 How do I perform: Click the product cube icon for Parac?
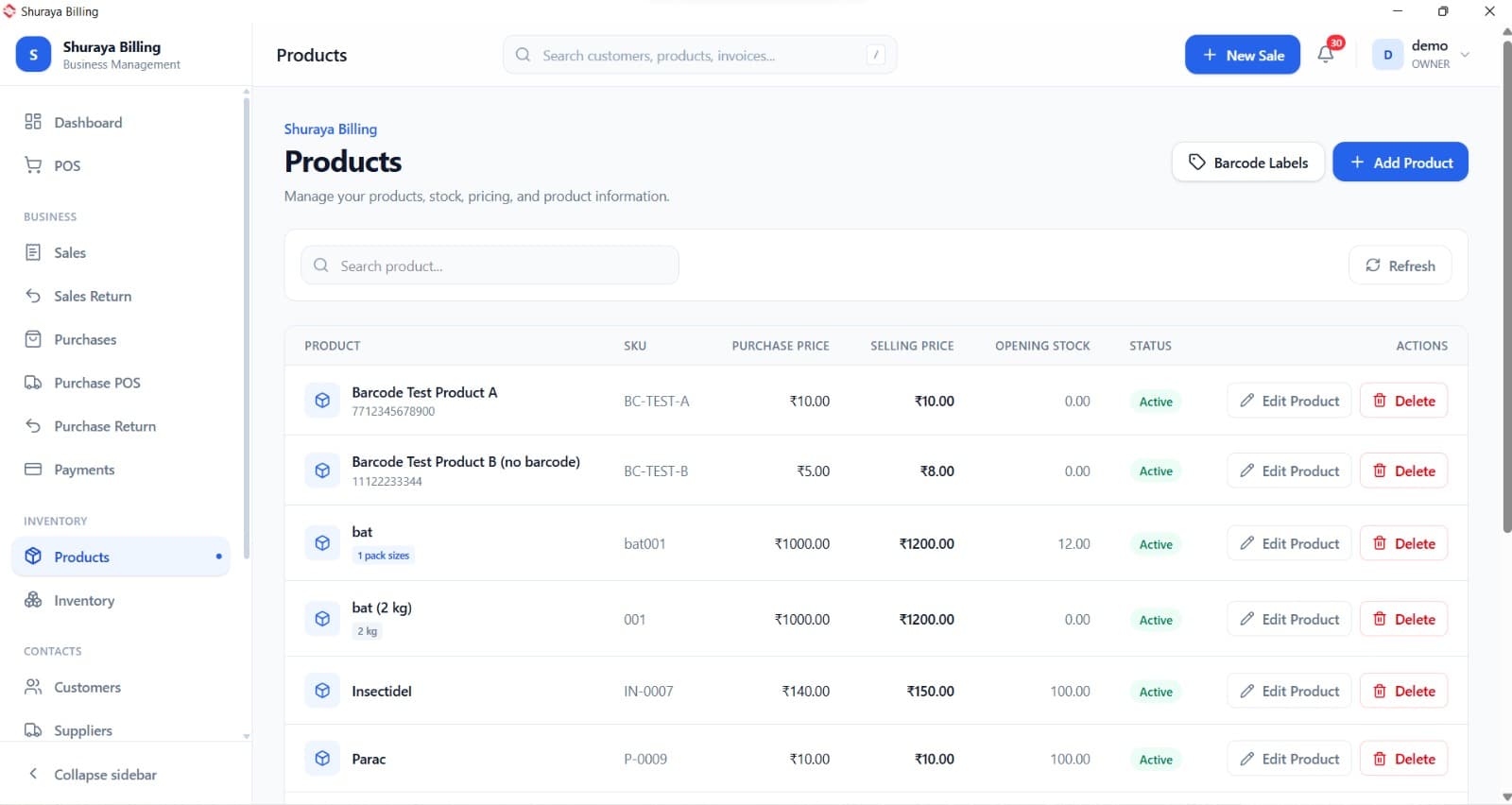coord(322,759)
